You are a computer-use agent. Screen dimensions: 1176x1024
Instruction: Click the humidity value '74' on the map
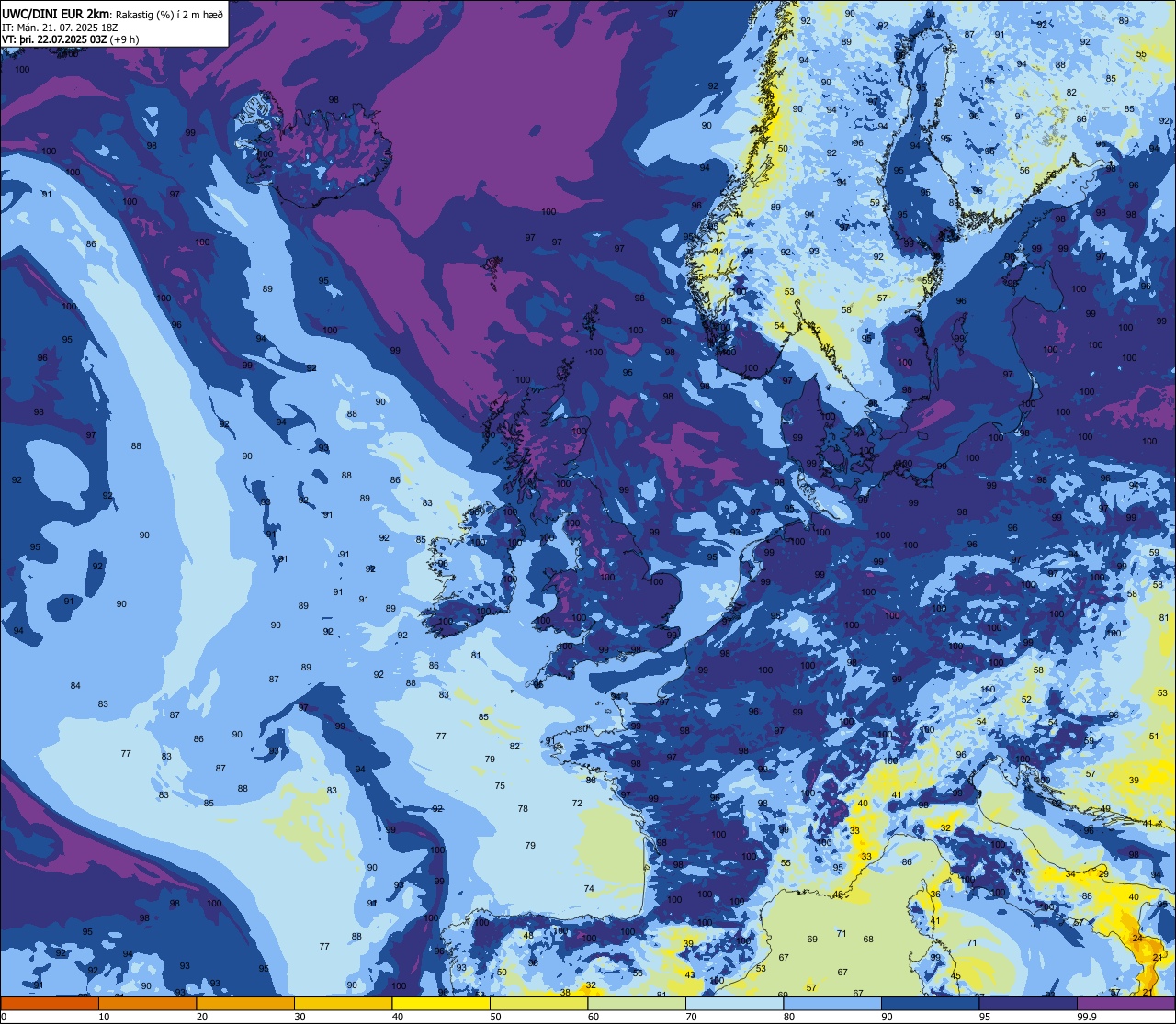pos(589,888)
